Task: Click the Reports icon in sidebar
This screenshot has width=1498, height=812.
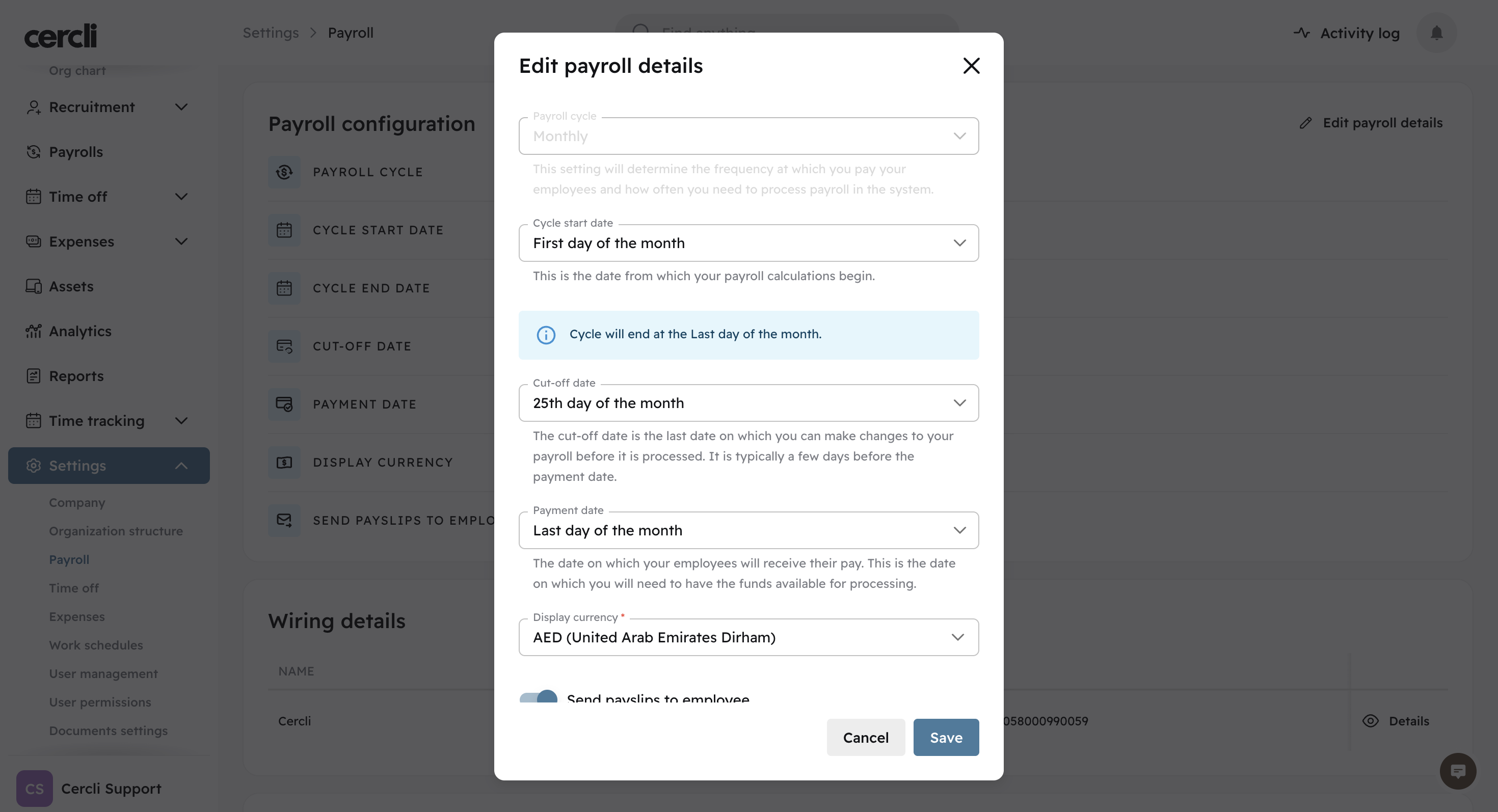Action: [34, 376]
